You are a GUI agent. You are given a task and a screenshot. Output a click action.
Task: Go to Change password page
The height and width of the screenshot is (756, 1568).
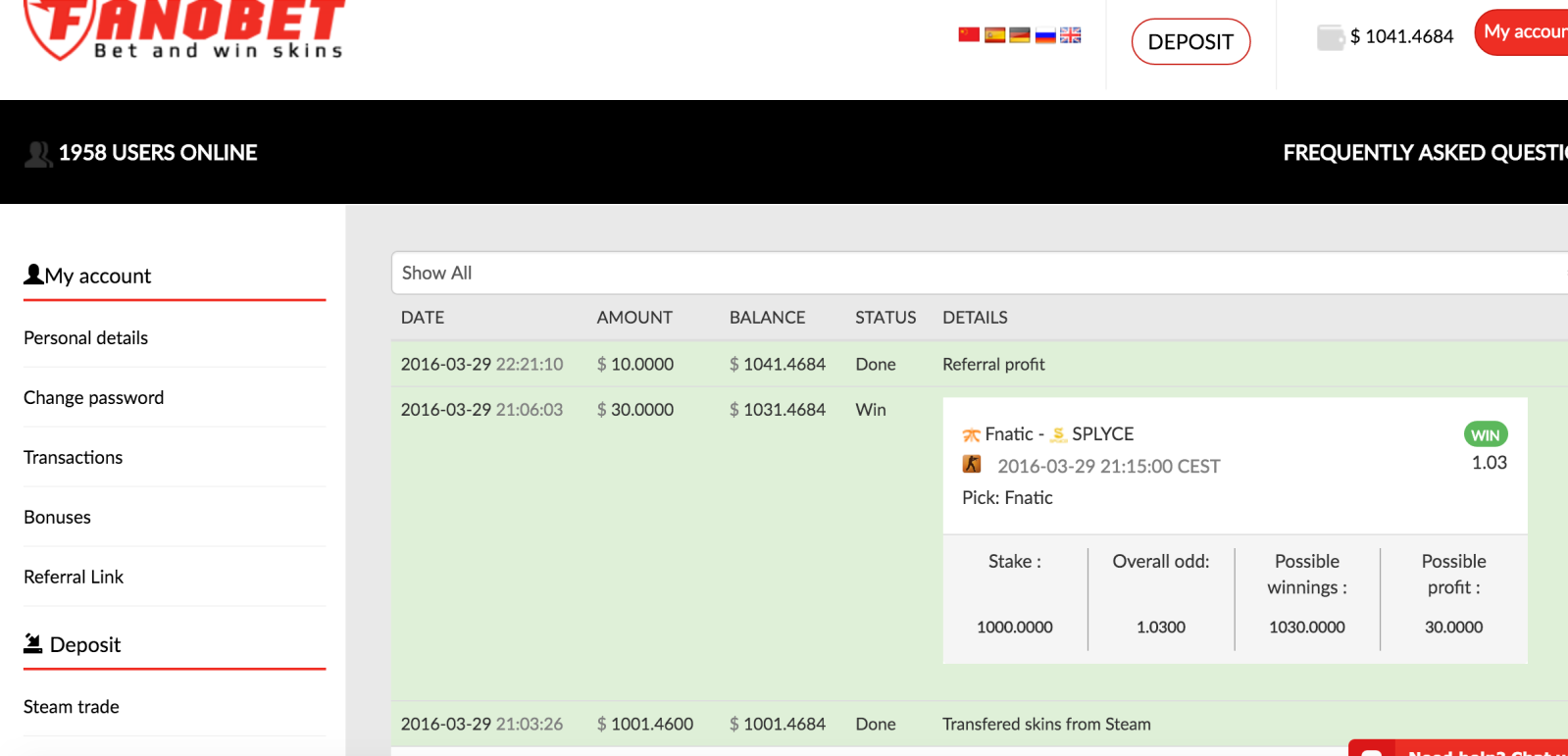pos(93,398)
